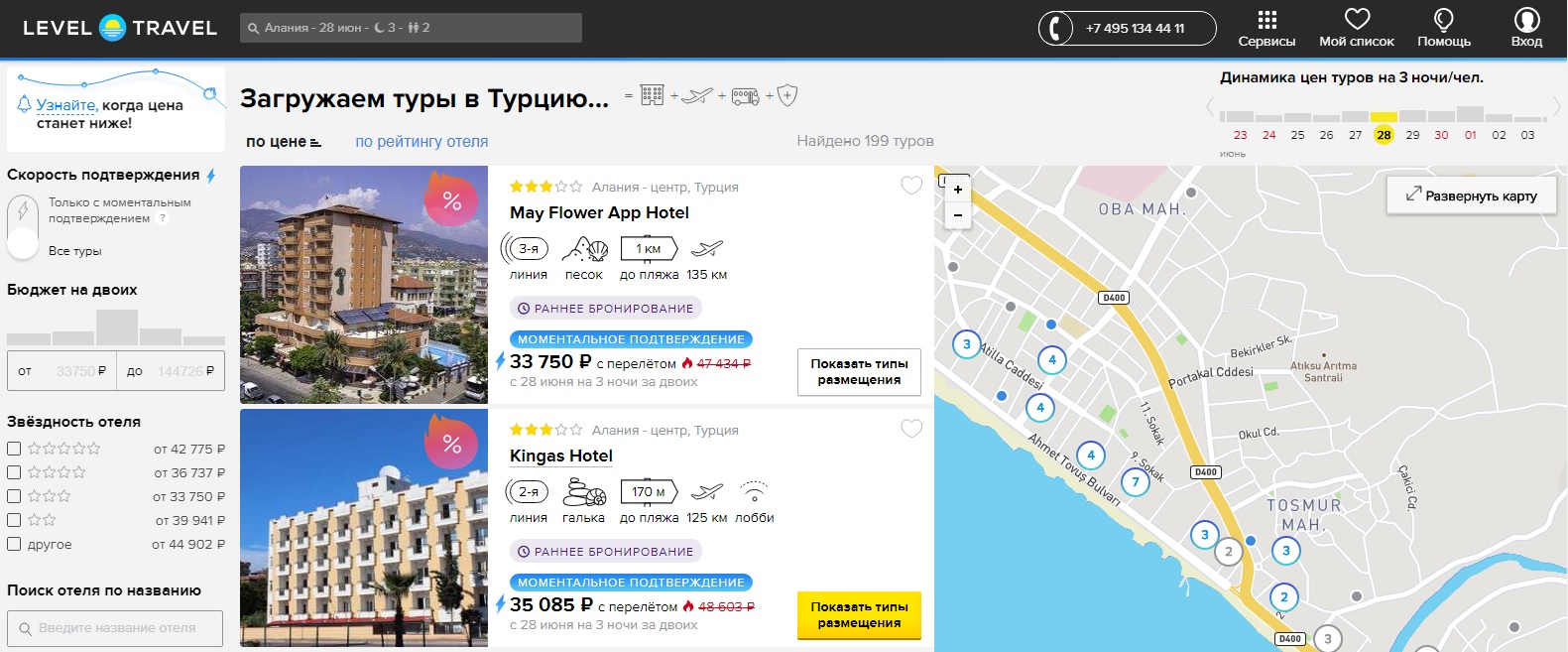
Task: Click the help question mark near подтверждением
Action: coord(163,218)
